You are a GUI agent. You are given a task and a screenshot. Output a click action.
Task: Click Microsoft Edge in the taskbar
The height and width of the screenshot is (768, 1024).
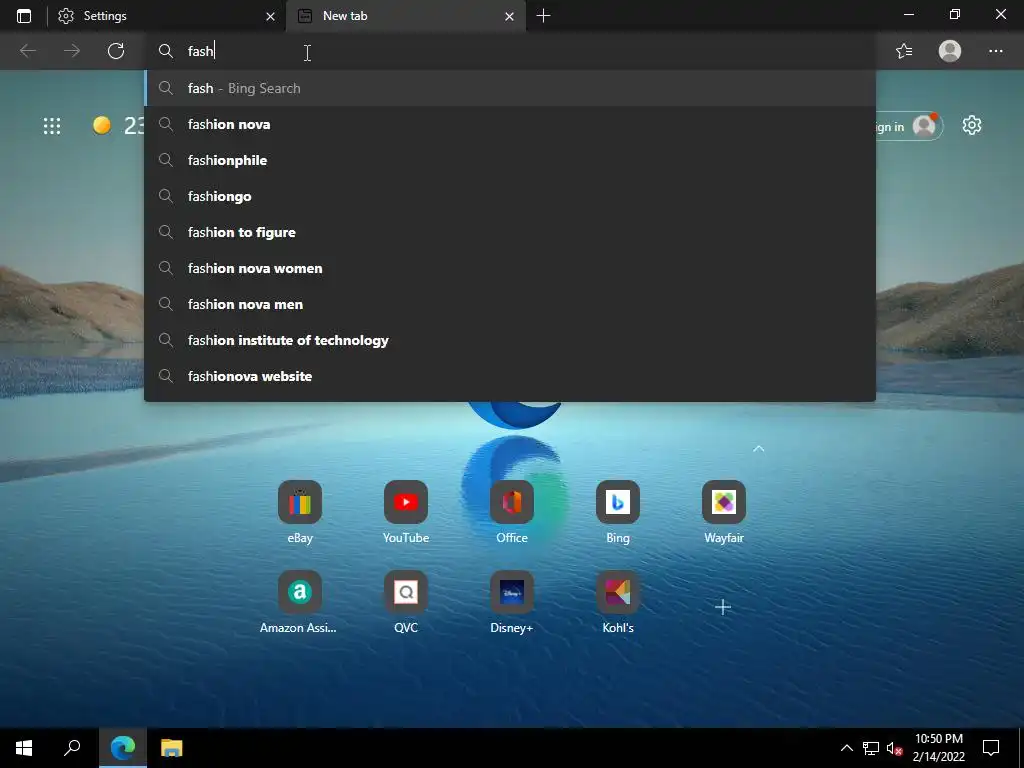[x=123, y=748]
